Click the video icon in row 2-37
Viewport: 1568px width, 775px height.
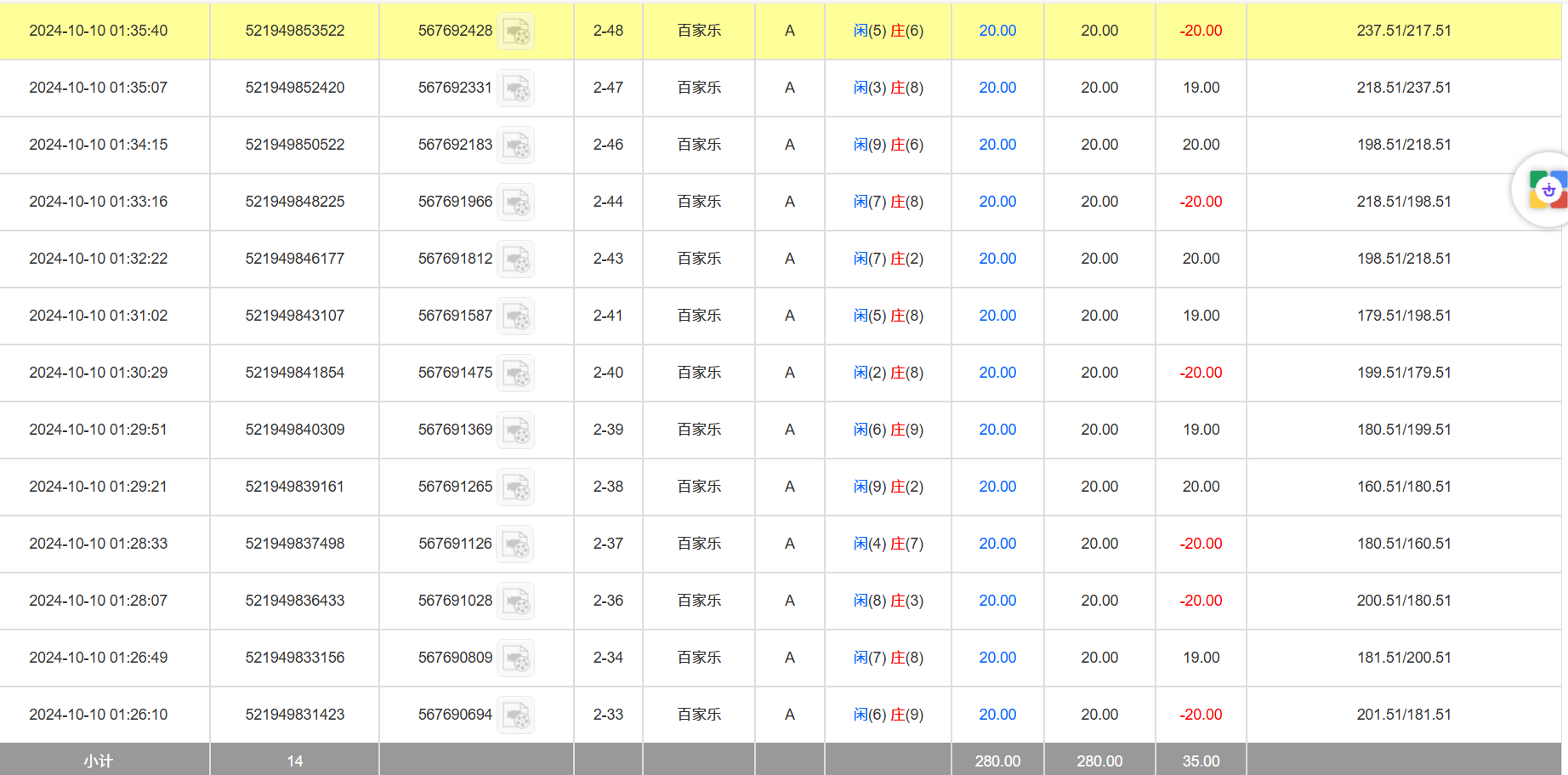point(515,544)
